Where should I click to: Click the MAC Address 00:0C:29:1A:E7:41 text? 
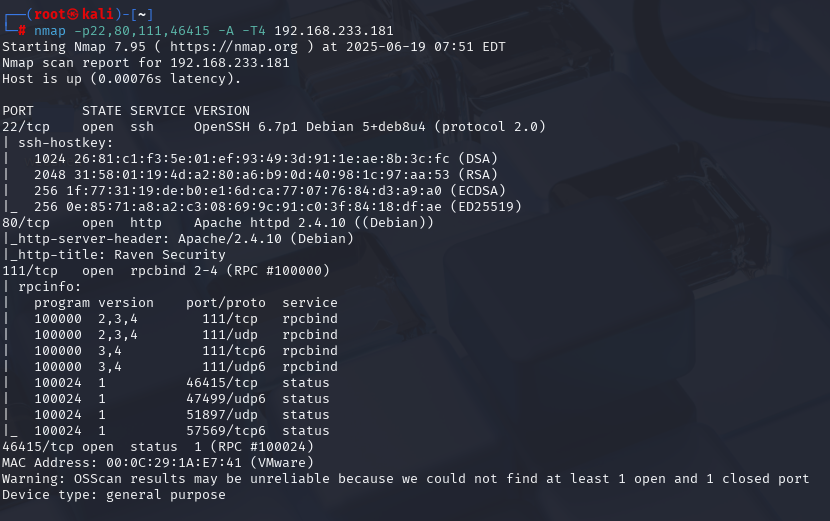[x=158, y=462]
